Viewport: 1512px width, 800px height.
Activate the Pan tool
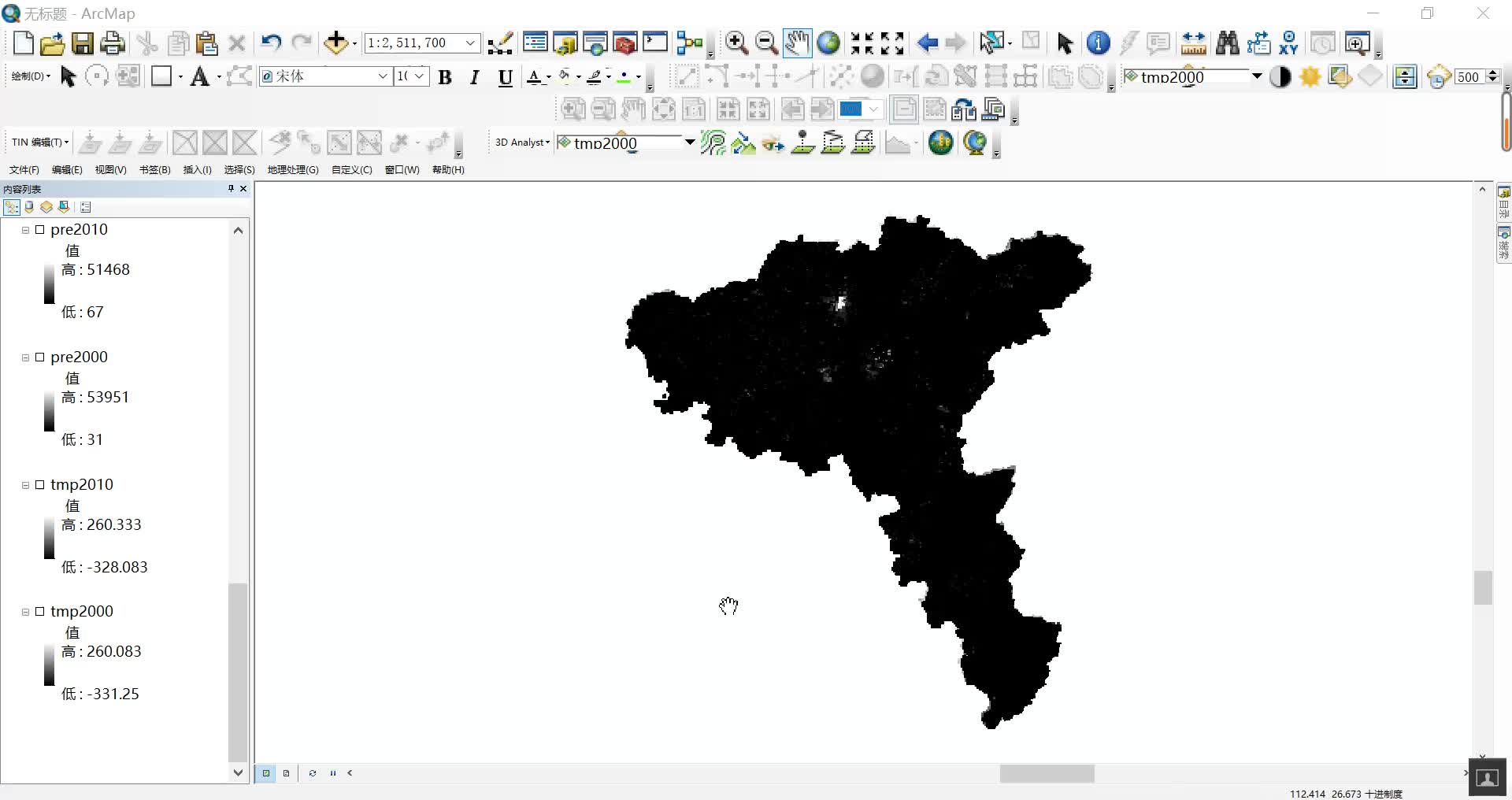(796, 43)
